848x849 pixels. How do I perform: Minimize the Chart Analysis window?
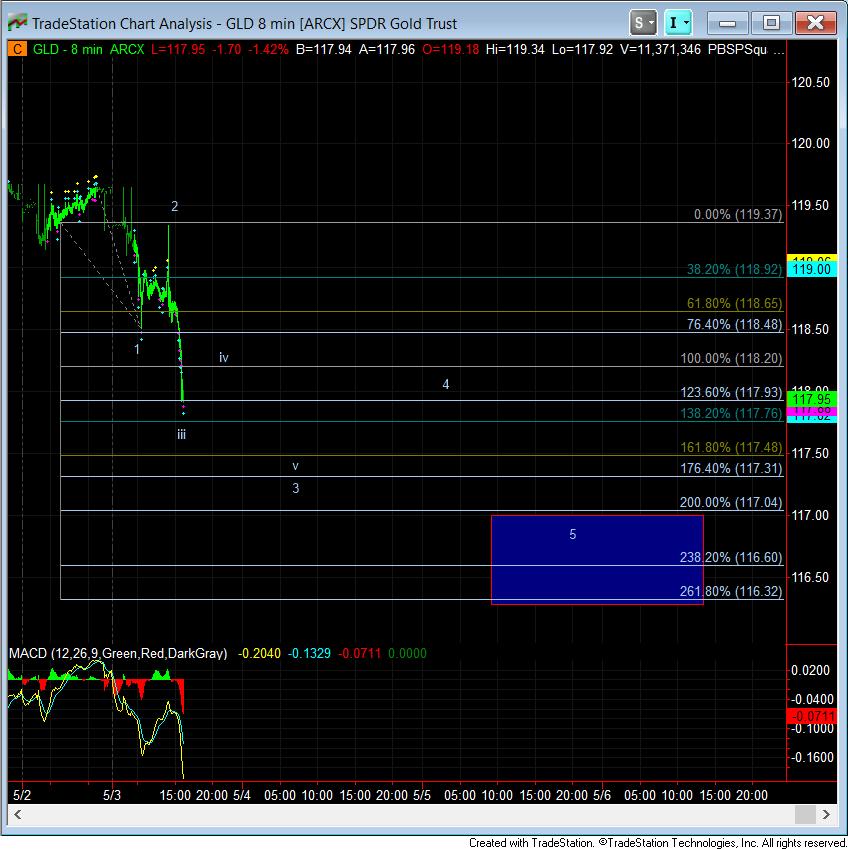727,23
